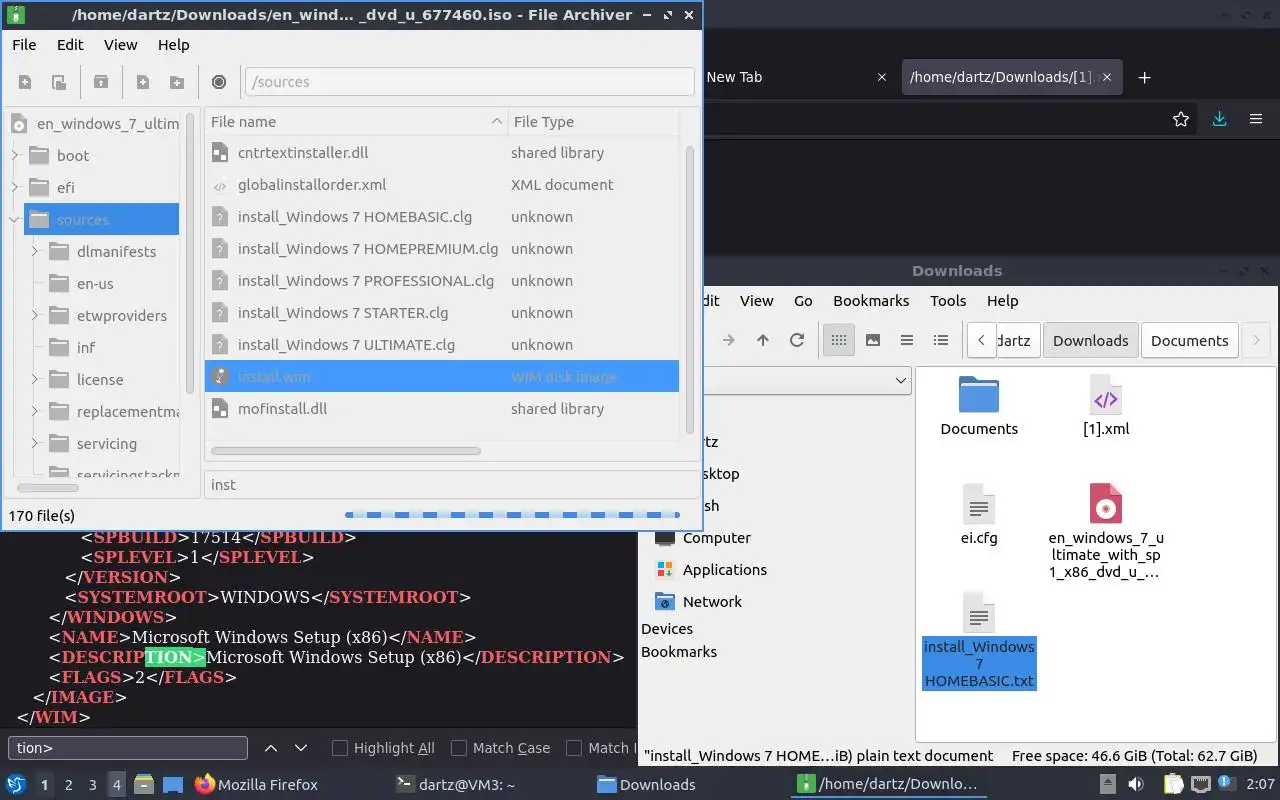The image size is (1280, 800).
Task: Collapse the sources folder in archive tree
Action: 15,219
